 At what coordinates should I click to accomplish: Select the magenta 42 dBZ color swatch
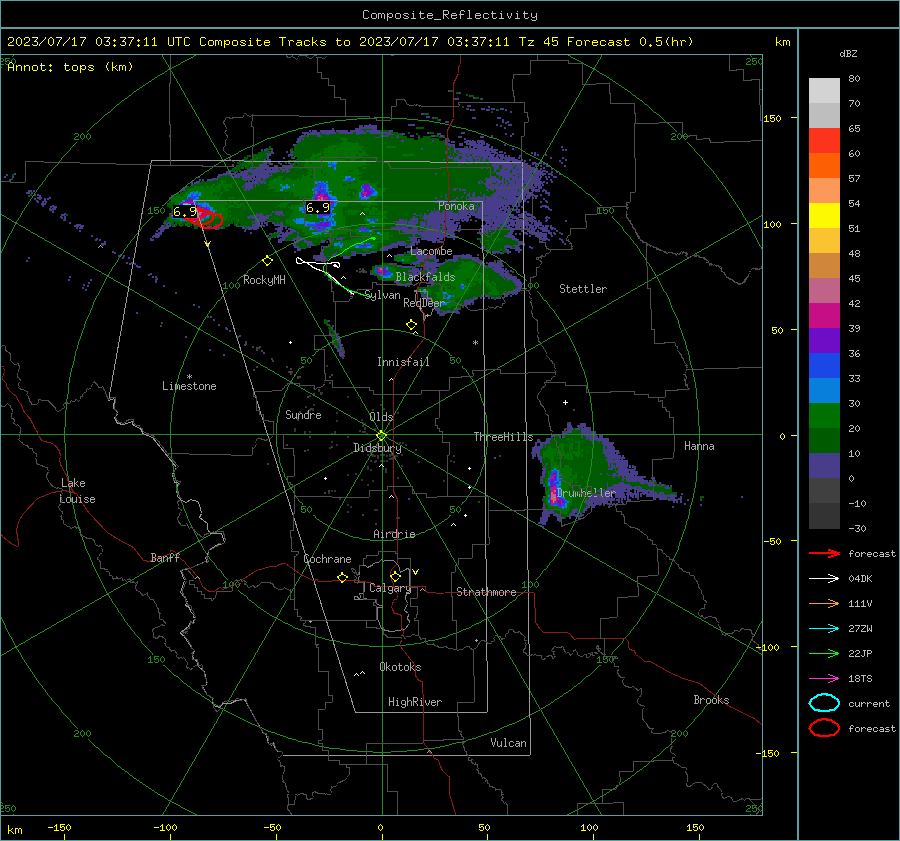pyautogui.click(x=824, y=315)
